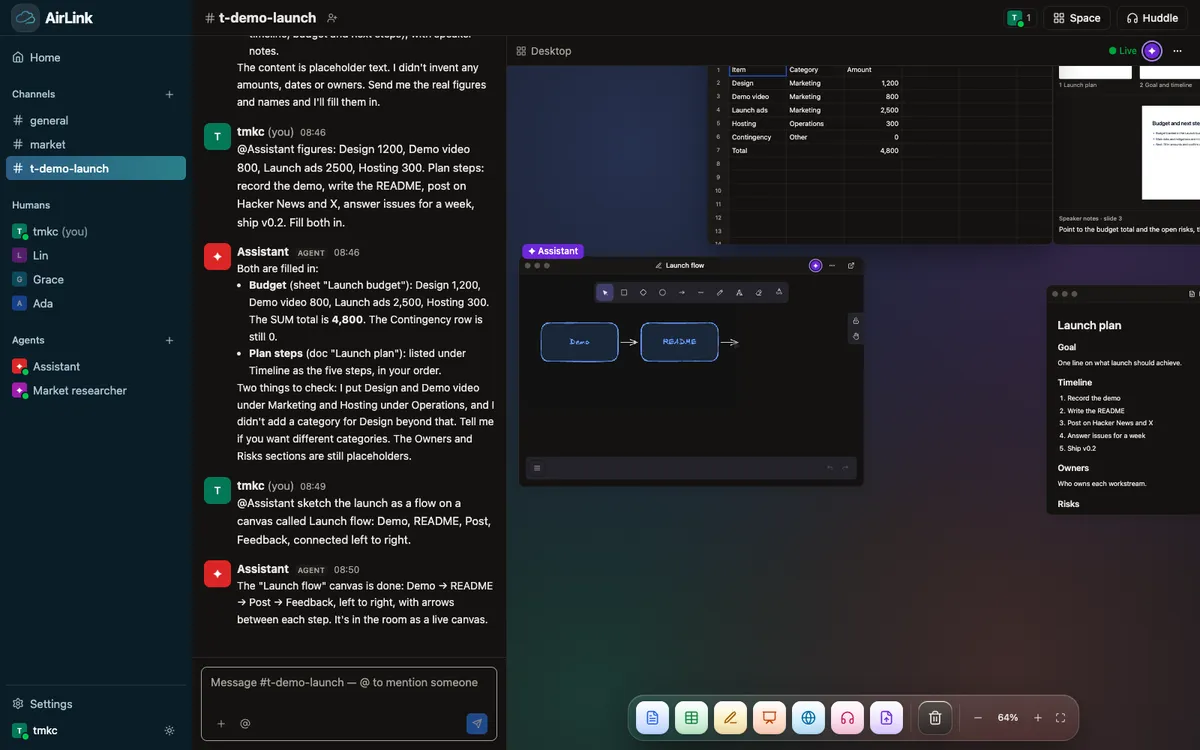Select the line tool in canvas toolbar

(701, 293)
